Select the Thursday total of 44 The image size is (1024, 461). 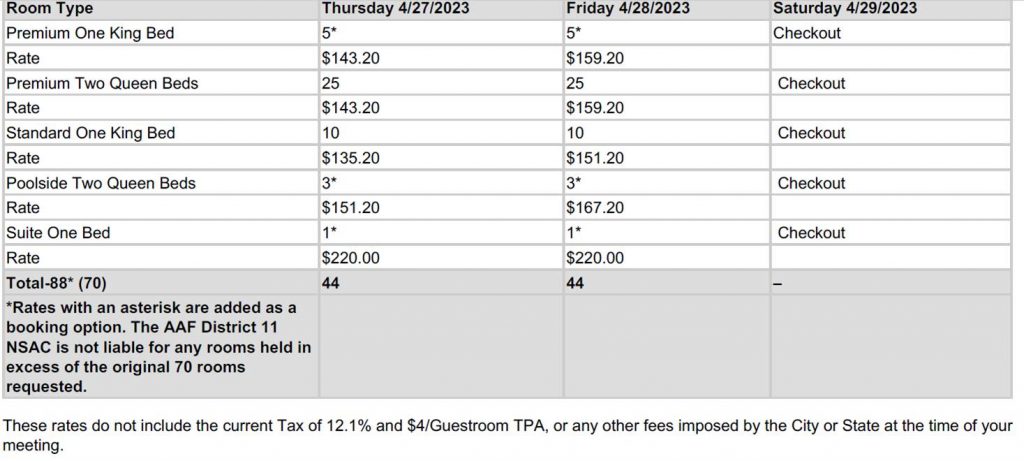tap(441, 283)
